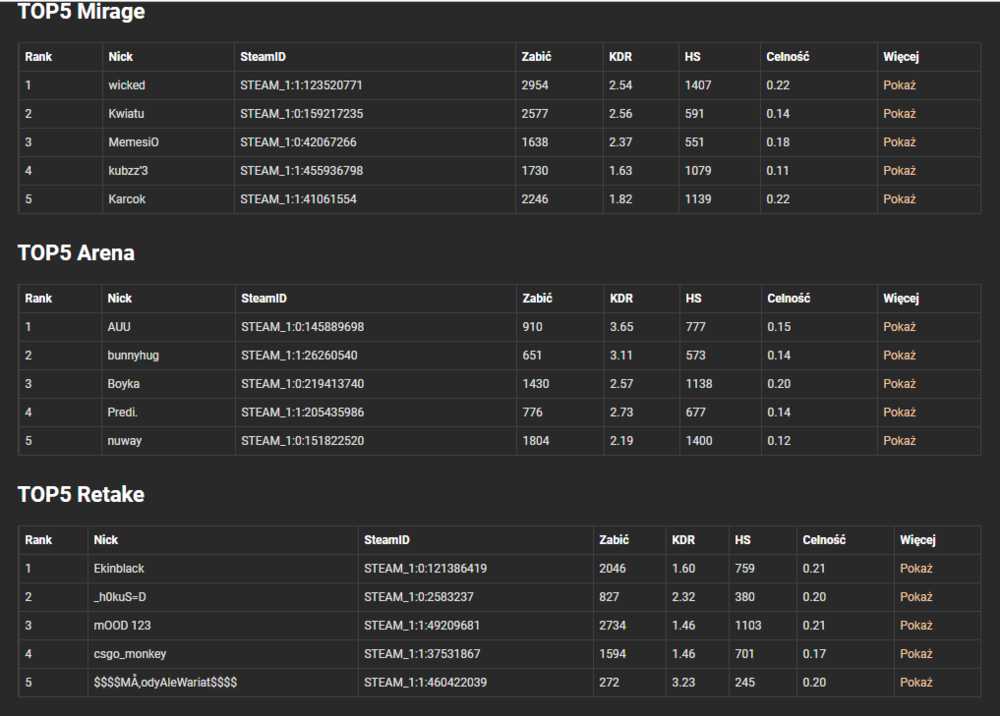
Task: Select HS value 1103 for mOOD 123
Action: point(748,625)
